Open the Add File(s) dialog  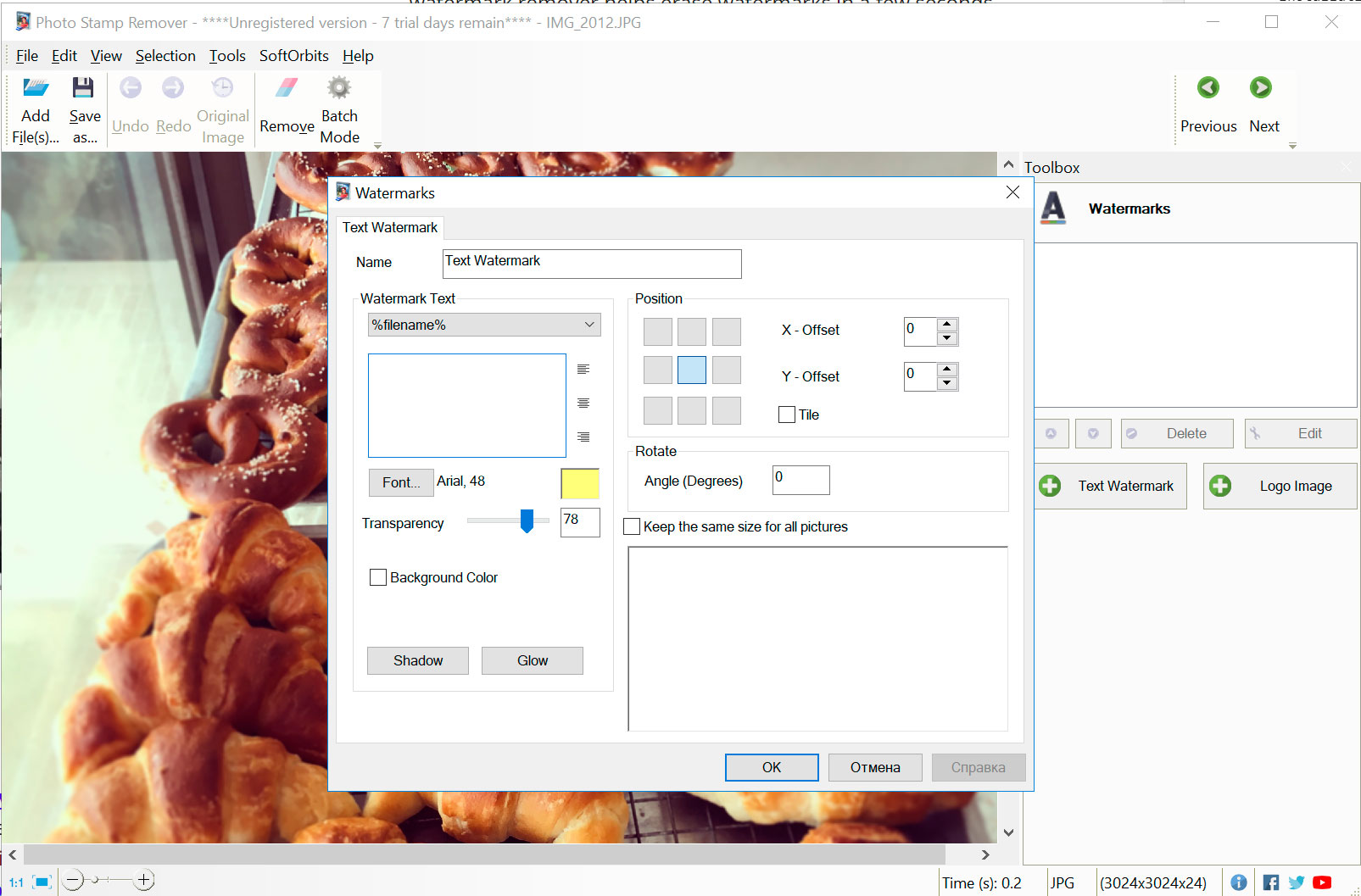pyautogui.click(x=35, y=106)
